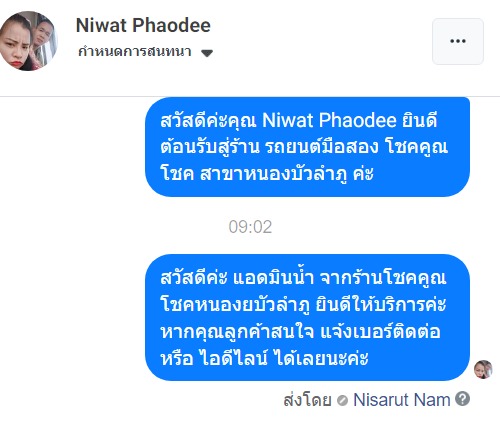Expand the arrow beside กำหนดการสนทนา
The width and height of the screenshot is (500, 437).
point(207,53)
